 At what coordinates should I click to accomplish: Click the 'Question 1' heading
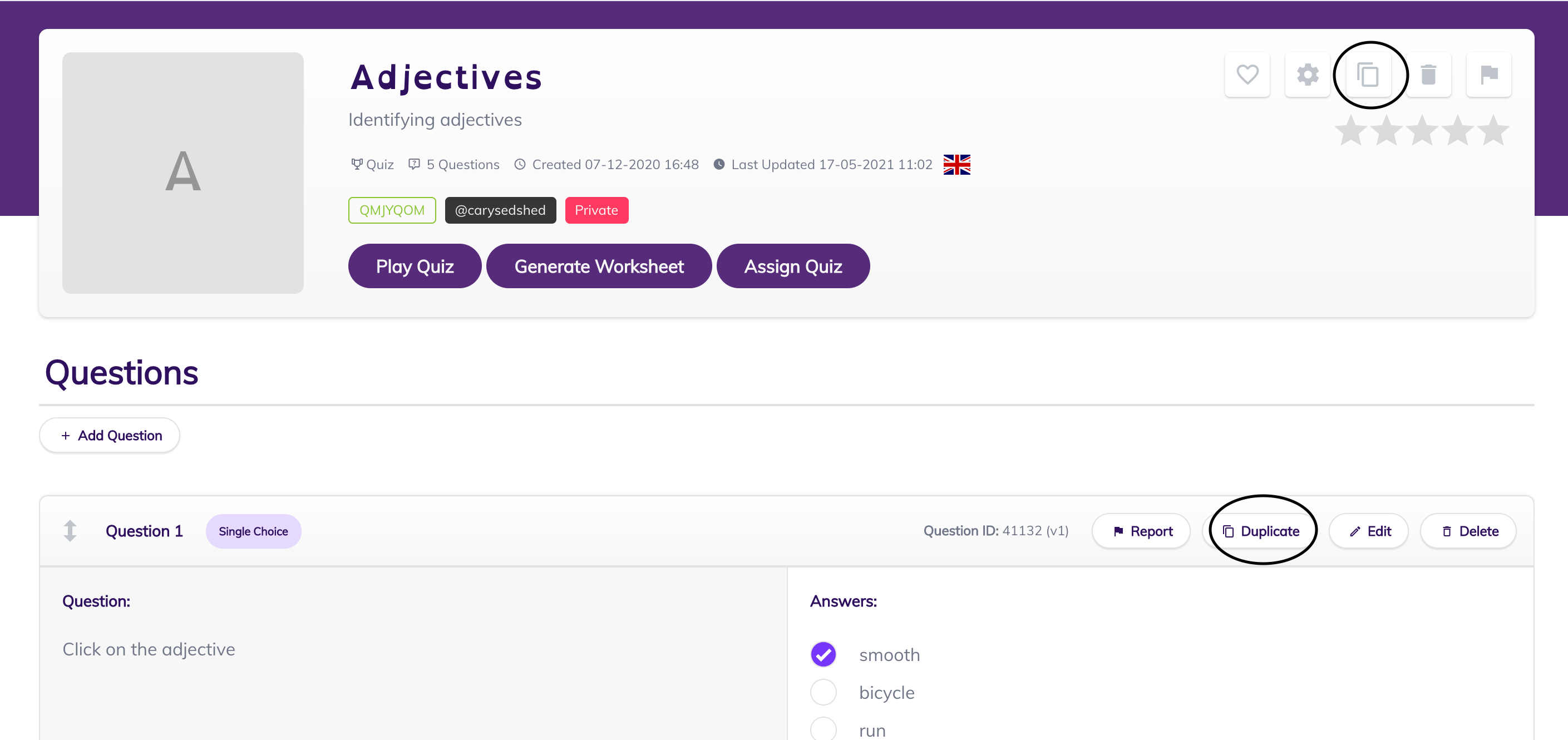[x=144, y=531]
